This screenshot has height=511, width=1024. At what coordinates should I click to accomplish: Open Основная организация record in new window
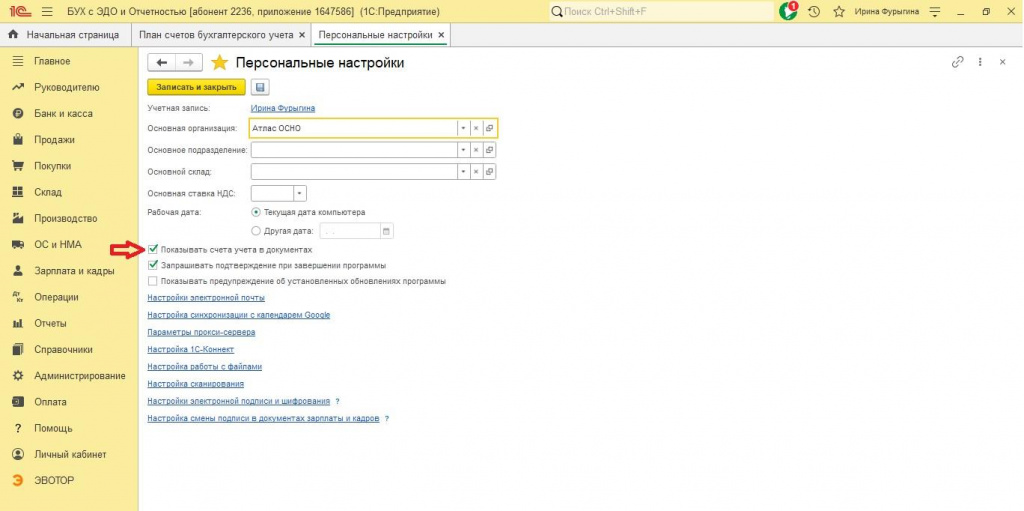click(489, 129)
